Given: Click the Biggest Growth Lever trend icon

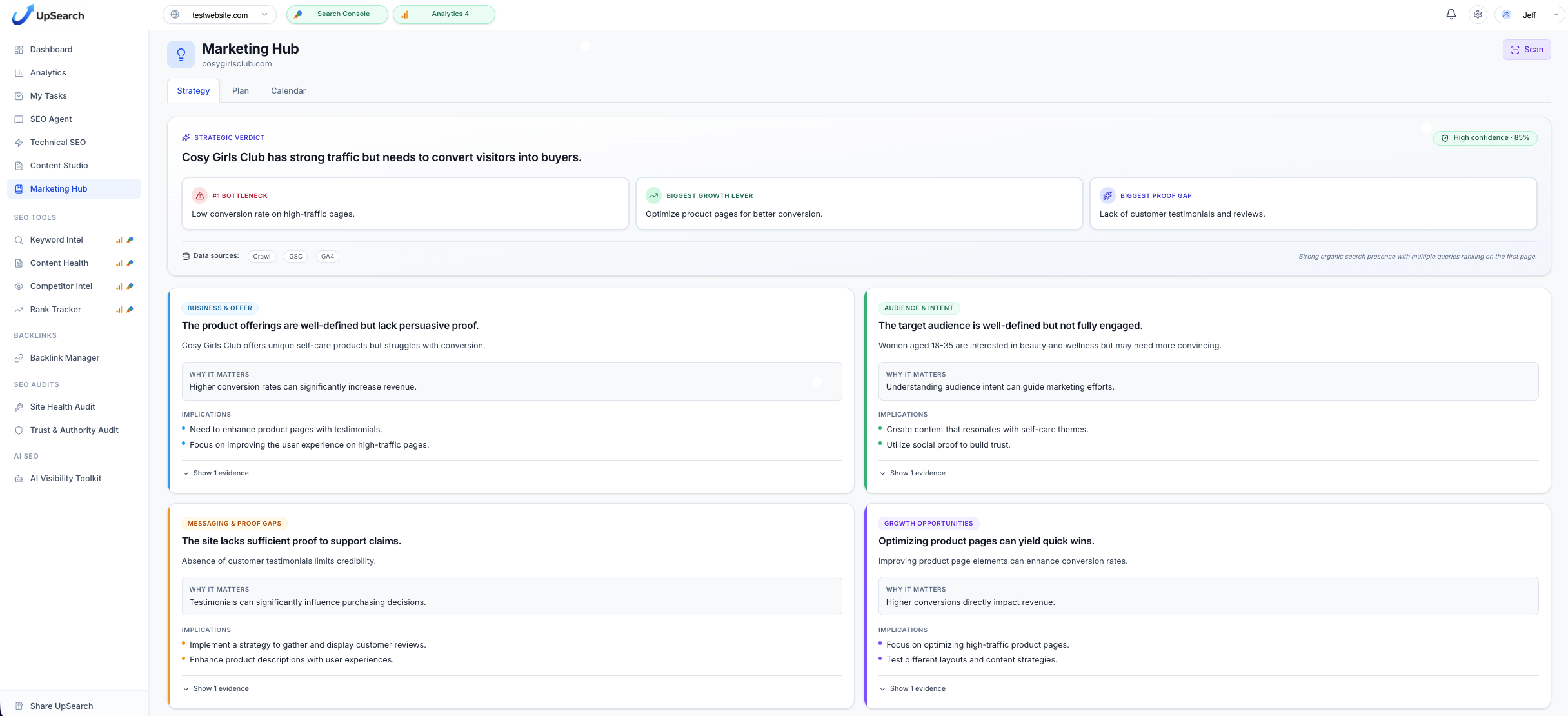Looking at the screenshot, I should tap(653, 195).
